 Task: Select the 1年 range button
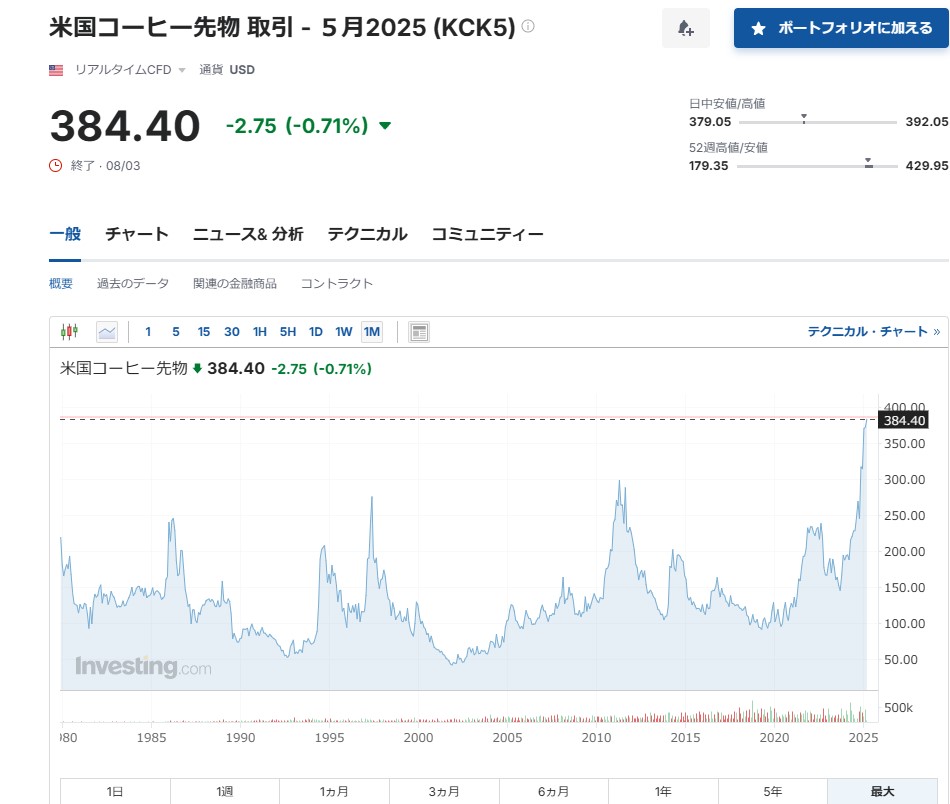click(663, 791)
